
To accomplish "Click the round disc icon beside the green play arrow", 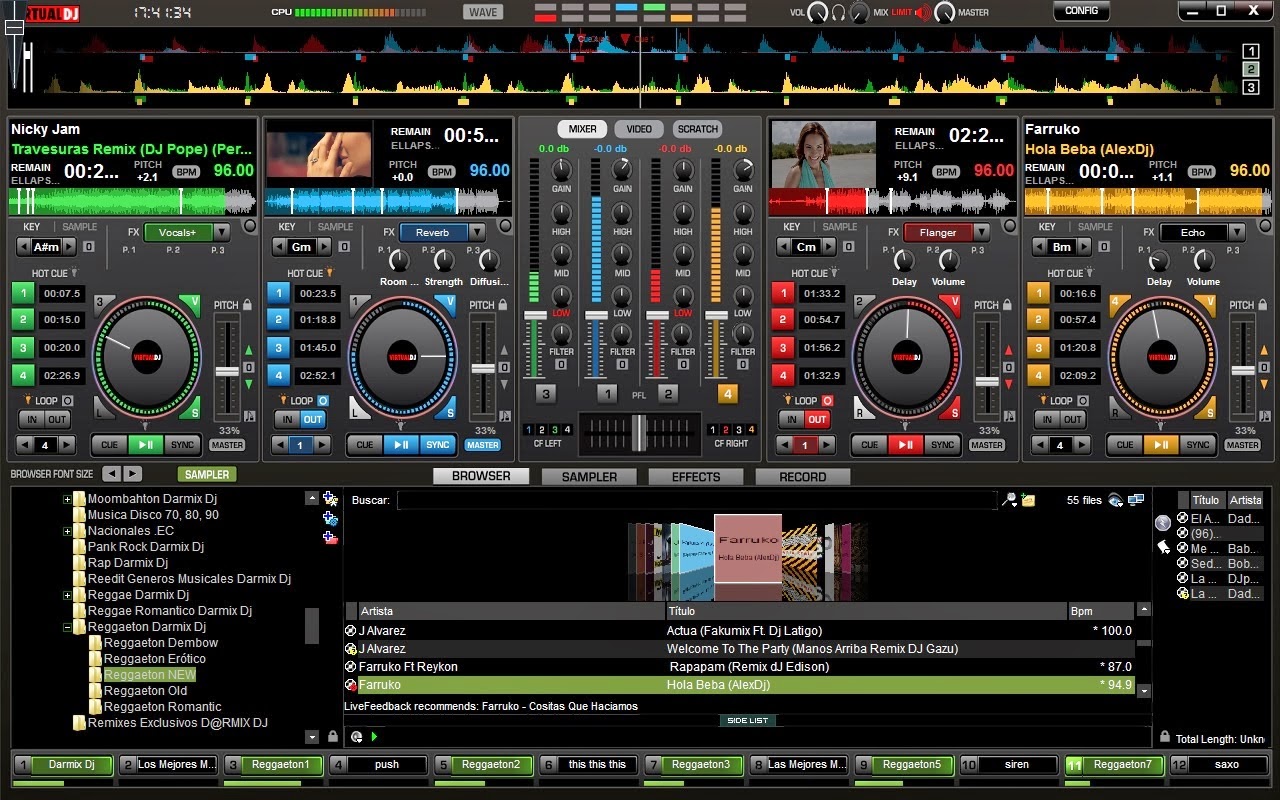I will 356,737.
